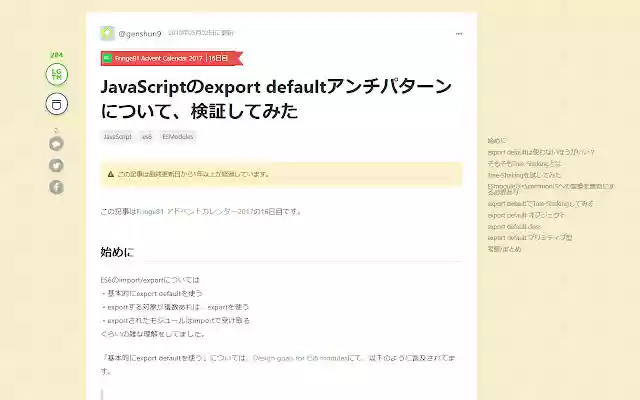
Task: Click the JavaScript tag
Action: [x=118, y=137]
